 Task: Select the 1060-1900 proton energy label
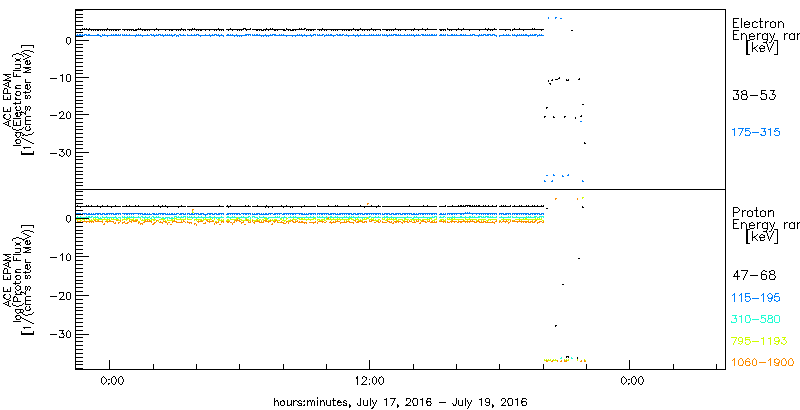(763, 362)
